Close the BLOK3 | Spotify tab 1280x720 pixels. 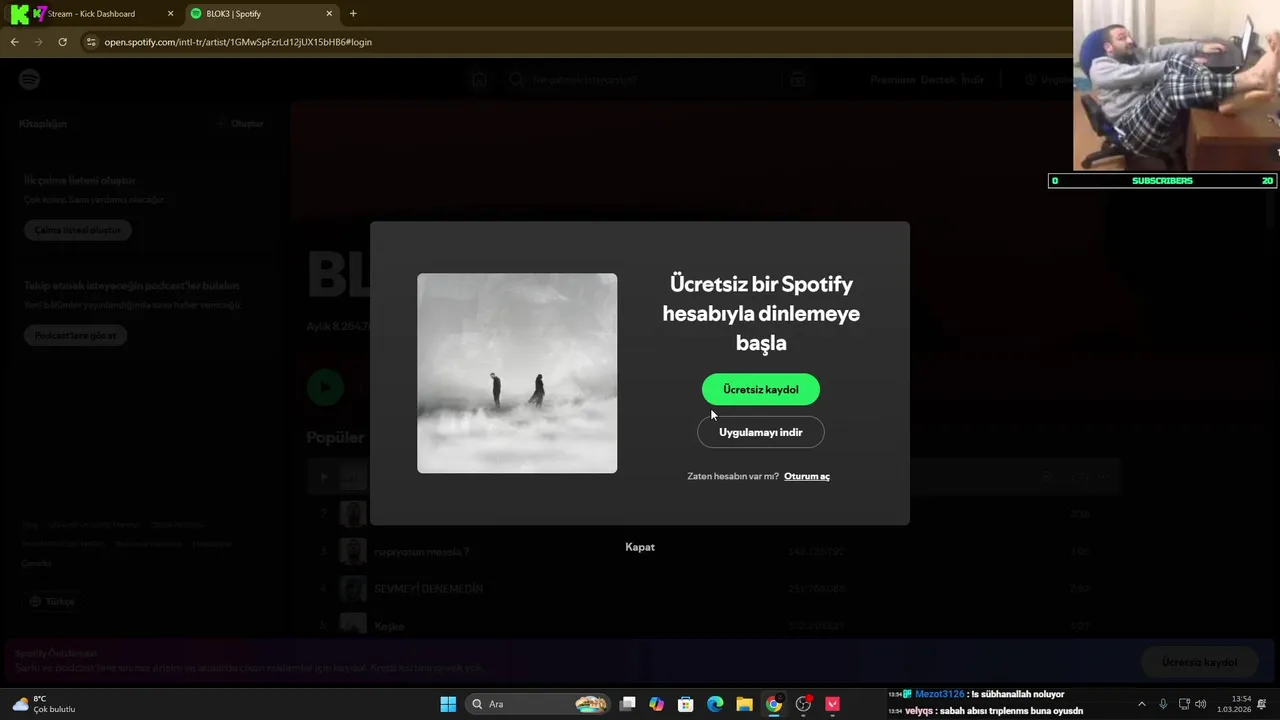click(330, 14)
